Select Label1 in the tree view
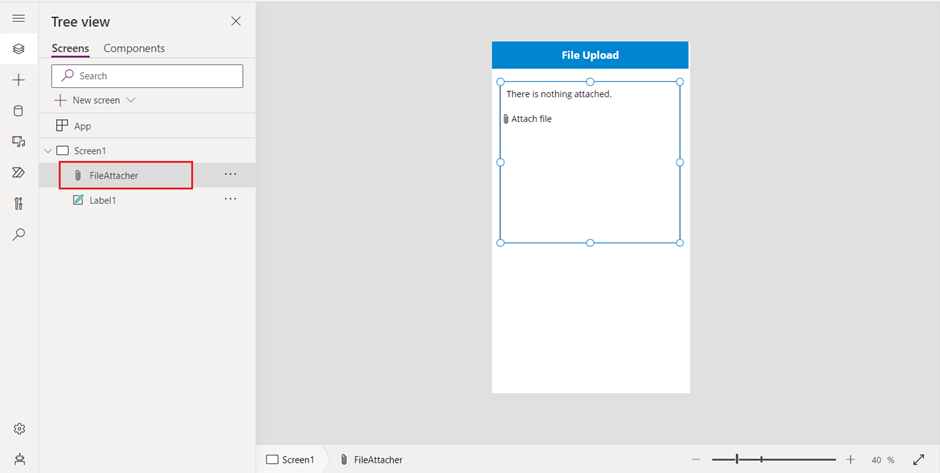The height and width of the screenshot is (473, 940). pos(102,200)
